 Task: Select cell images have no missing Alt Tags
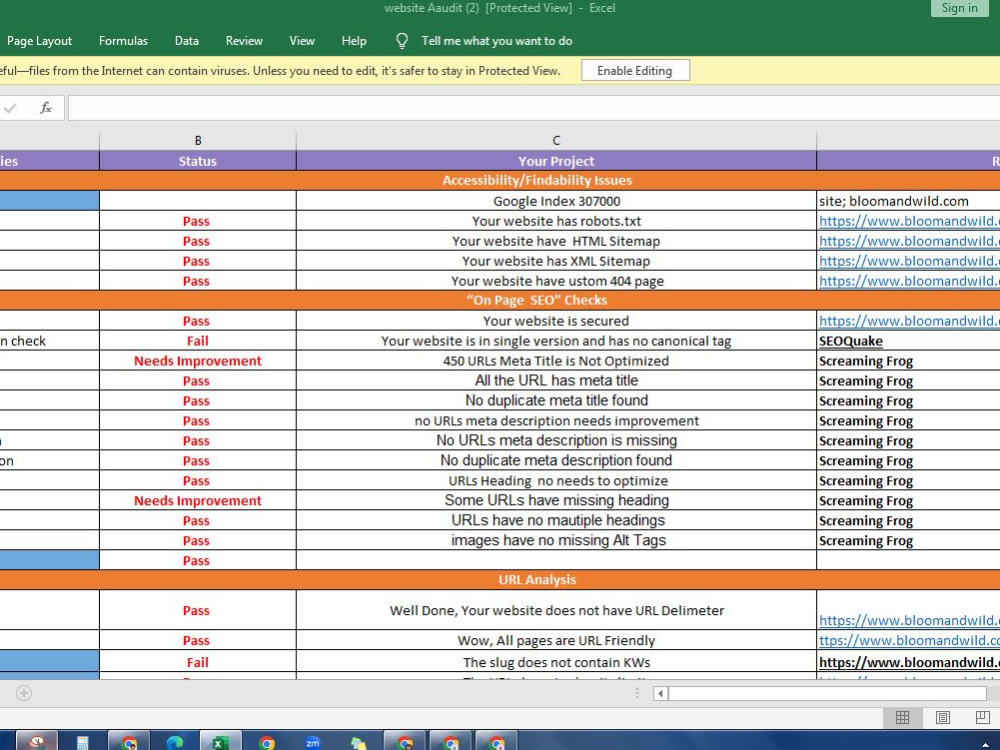[556, 540]
